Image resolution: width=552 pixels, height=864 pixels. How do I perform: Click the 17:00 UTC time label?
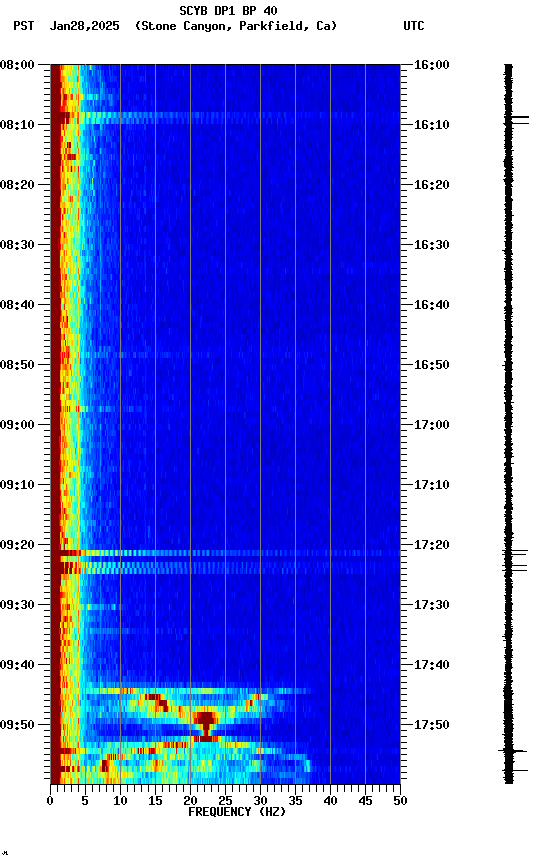click(431, 425)
